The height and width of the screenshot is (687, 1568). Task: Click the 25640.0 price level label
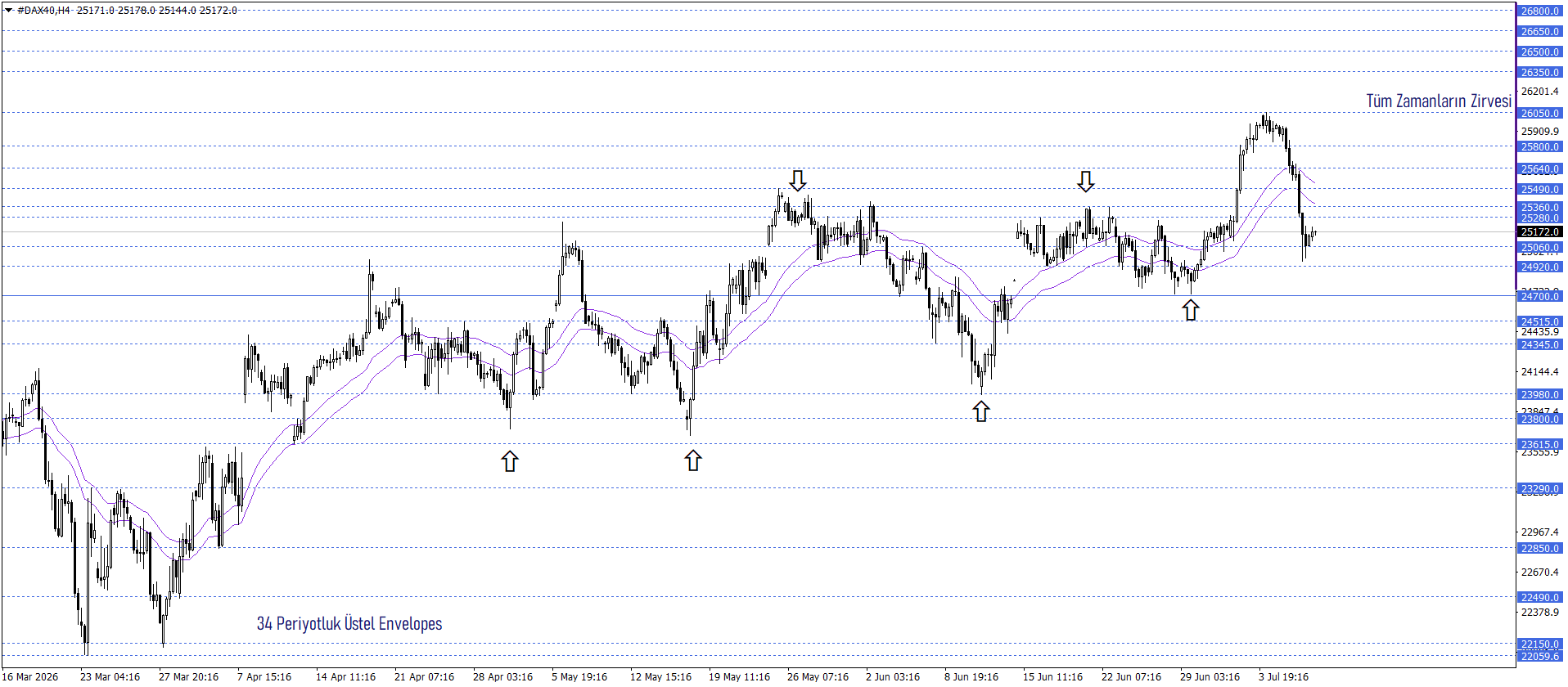coord(1539,169)
